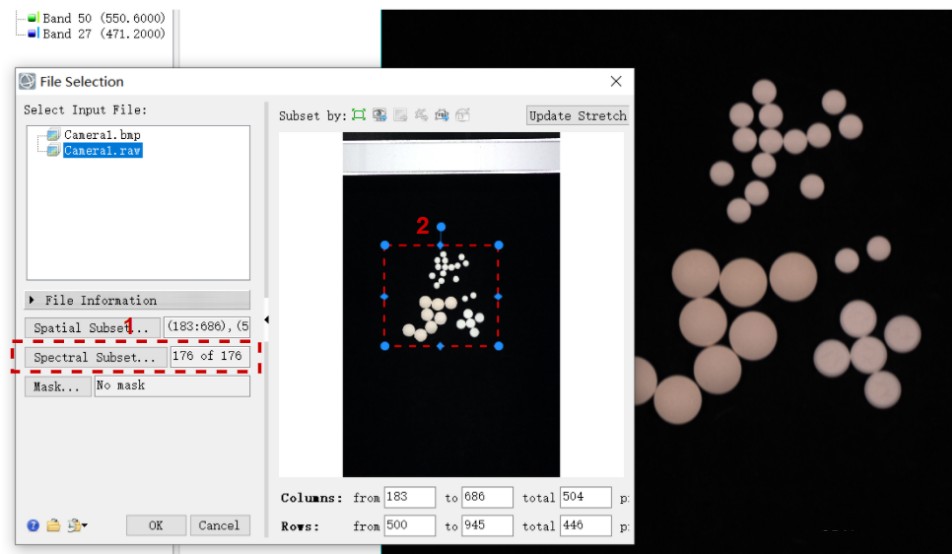The width and height of the screenshot is (952, 554).
Task: Click the Columns to field showing 686
Action: pos(487,497)
